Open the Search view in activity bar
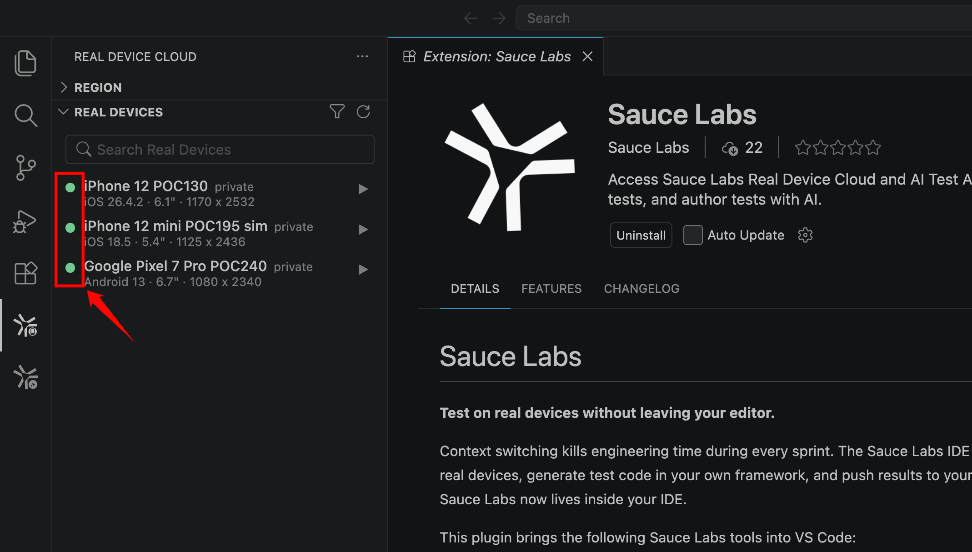 (25, 115)
